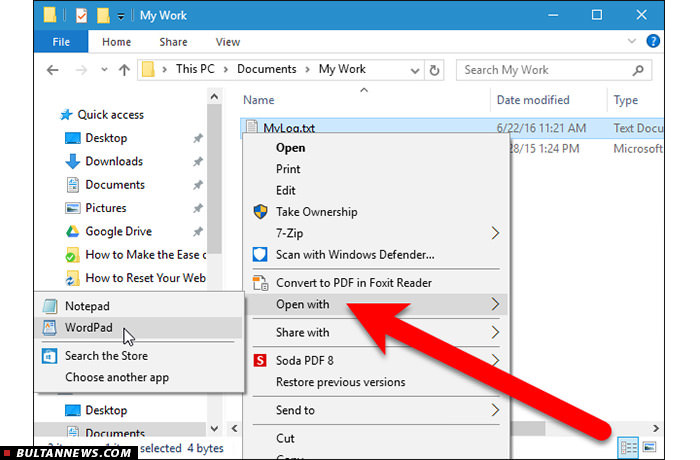
Task: Choose Print in the context menu
Action: click(288, 169)
